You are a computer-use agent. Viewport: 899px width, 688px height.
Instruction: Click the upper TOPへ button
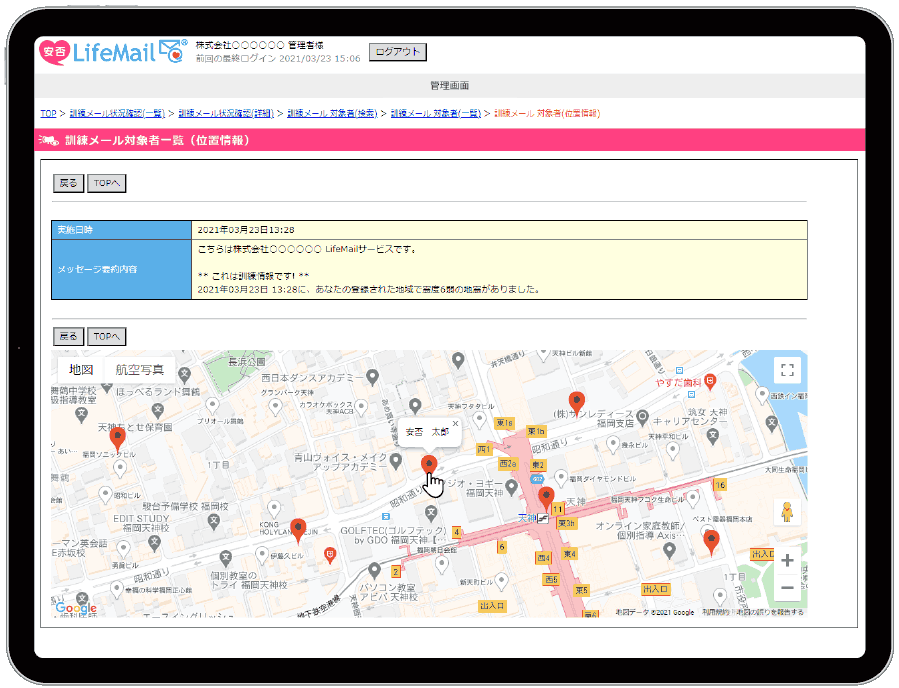[x=106, y=184]
